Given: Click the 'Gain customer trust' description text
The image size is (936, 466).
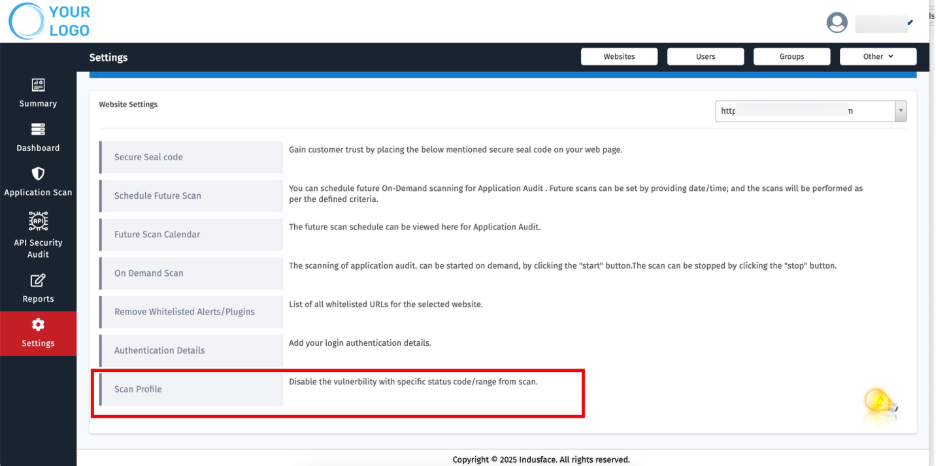Looking at the screenshot, I should pyautogui.click(x=455, y=150).
